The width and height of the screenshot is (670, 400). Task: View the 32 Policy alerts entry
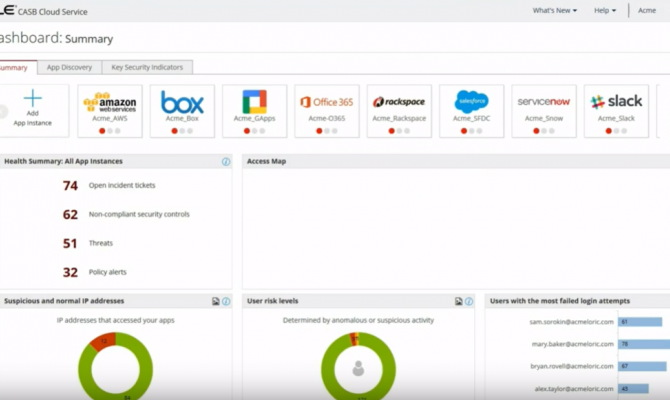[94, 272]
